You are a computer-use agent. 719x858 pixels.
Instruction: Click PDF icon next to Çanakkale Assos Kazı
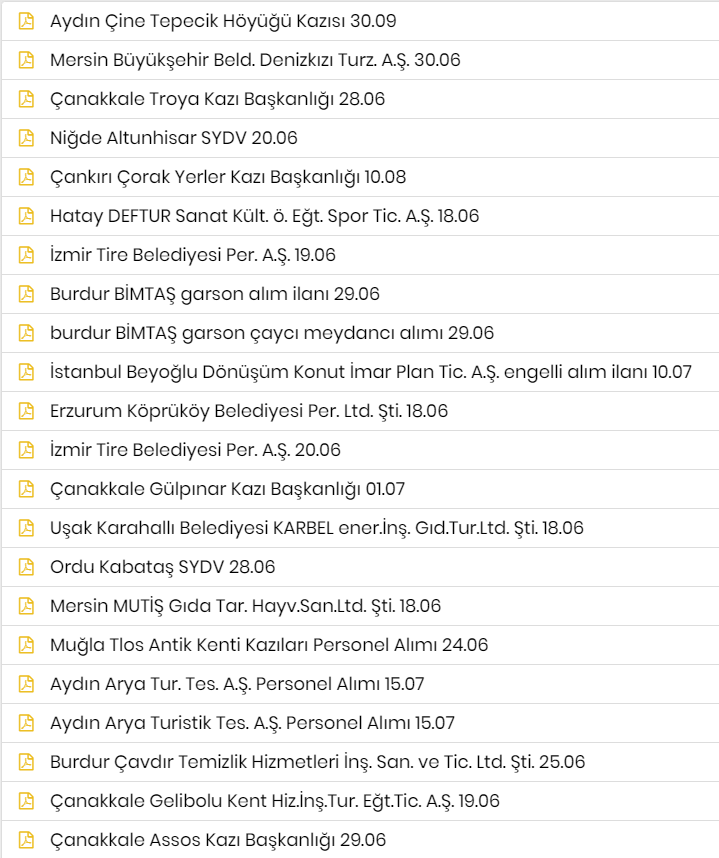click(26, 839)
